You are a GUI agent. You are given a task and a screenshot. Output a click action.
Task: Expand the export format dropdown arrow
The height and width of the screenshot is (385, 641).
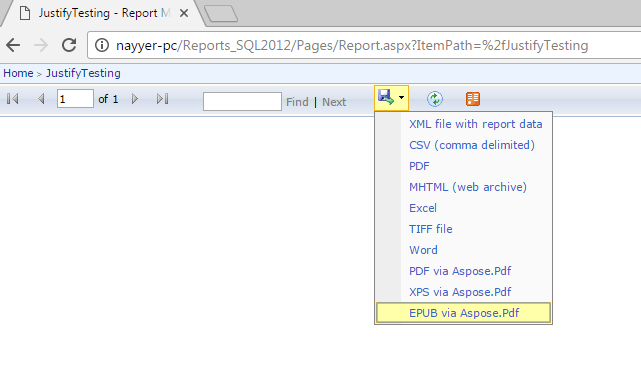point(401,98)
